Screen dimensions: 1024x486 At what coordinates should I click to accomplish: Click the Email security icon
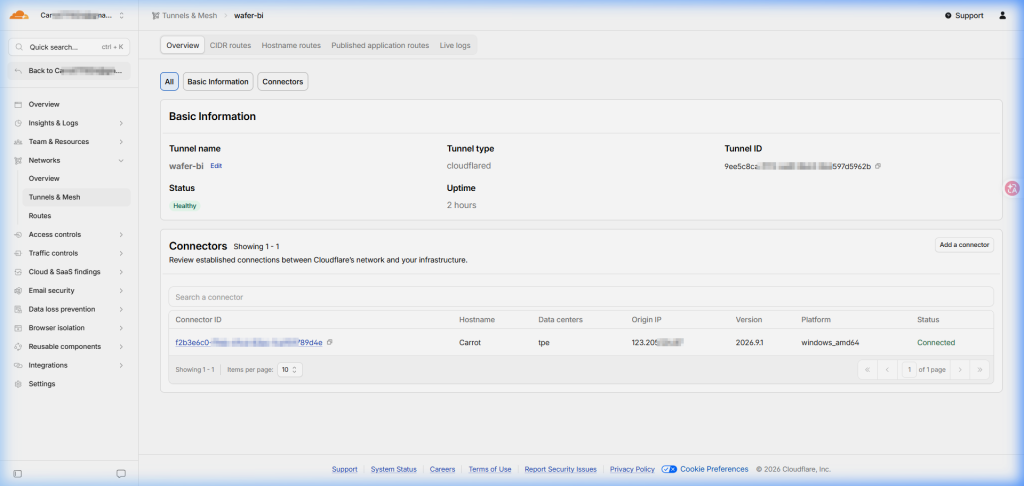[x=18, y=291]
